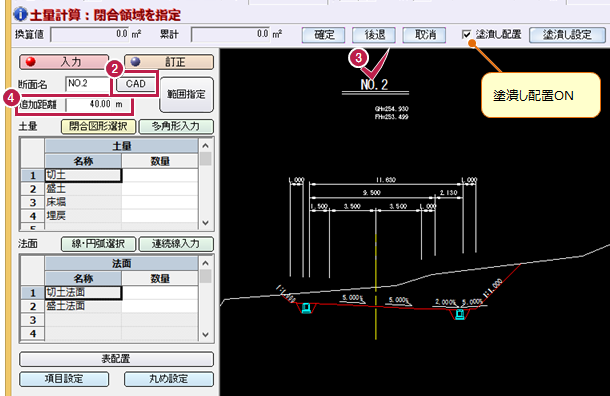Open 丸め設定 rounding settings

tap(169, 379)
